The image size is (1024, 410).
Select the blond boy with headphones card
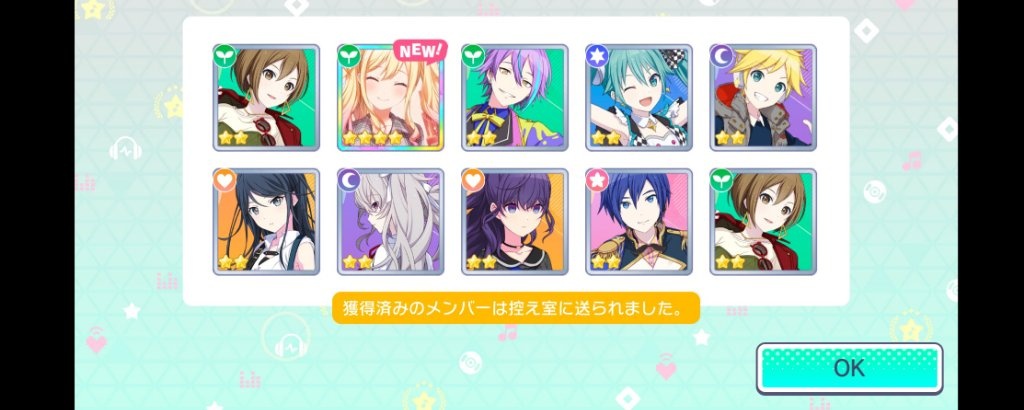click(x=763, y=97)
